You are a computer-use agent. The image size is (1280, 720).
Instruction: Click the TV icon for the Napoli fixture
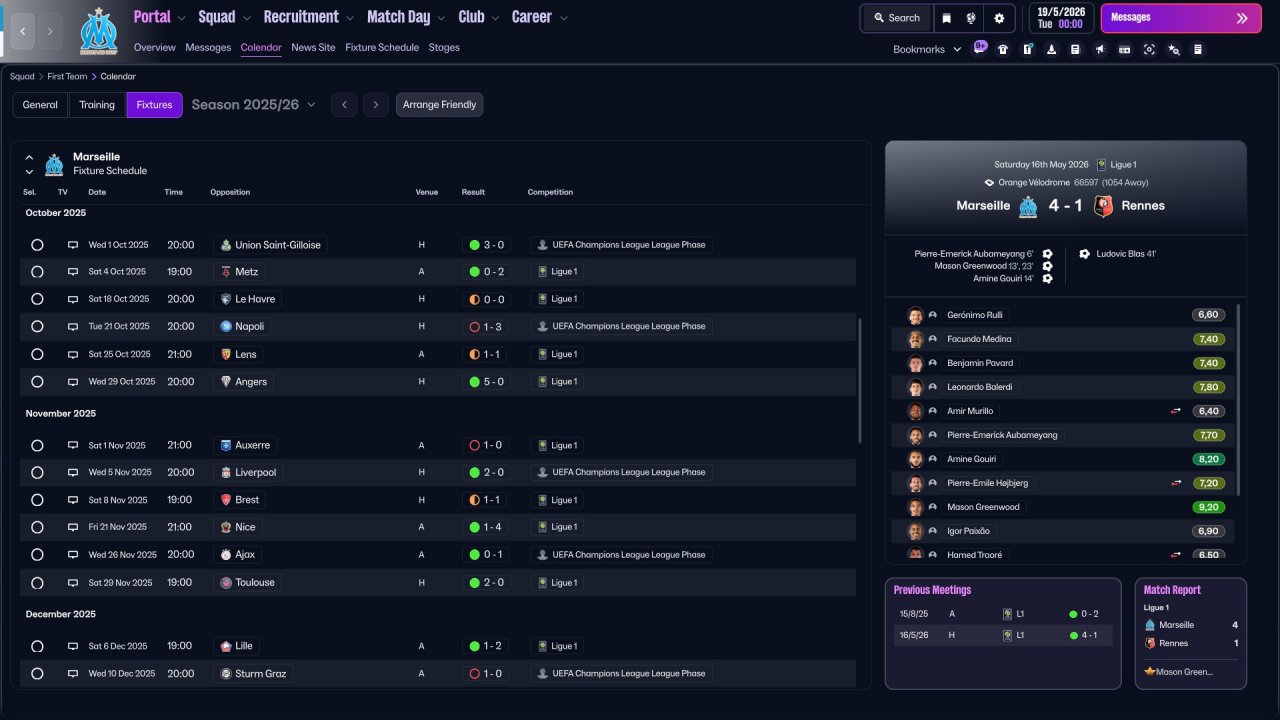pos(73,327)
